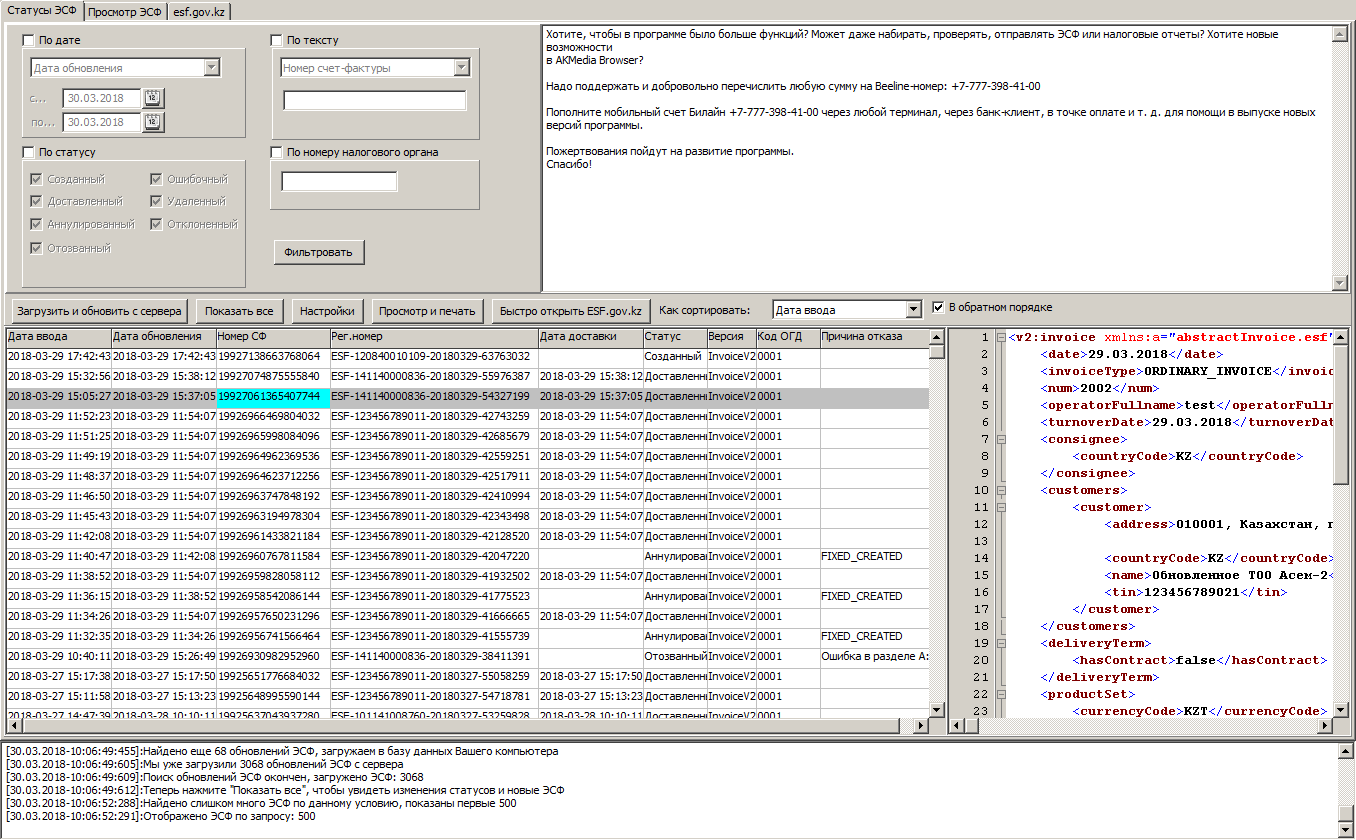Select row with ESF-141140000836-20180329-55976387
Viewport: 1356px width, 840px height.
[467, 377]
